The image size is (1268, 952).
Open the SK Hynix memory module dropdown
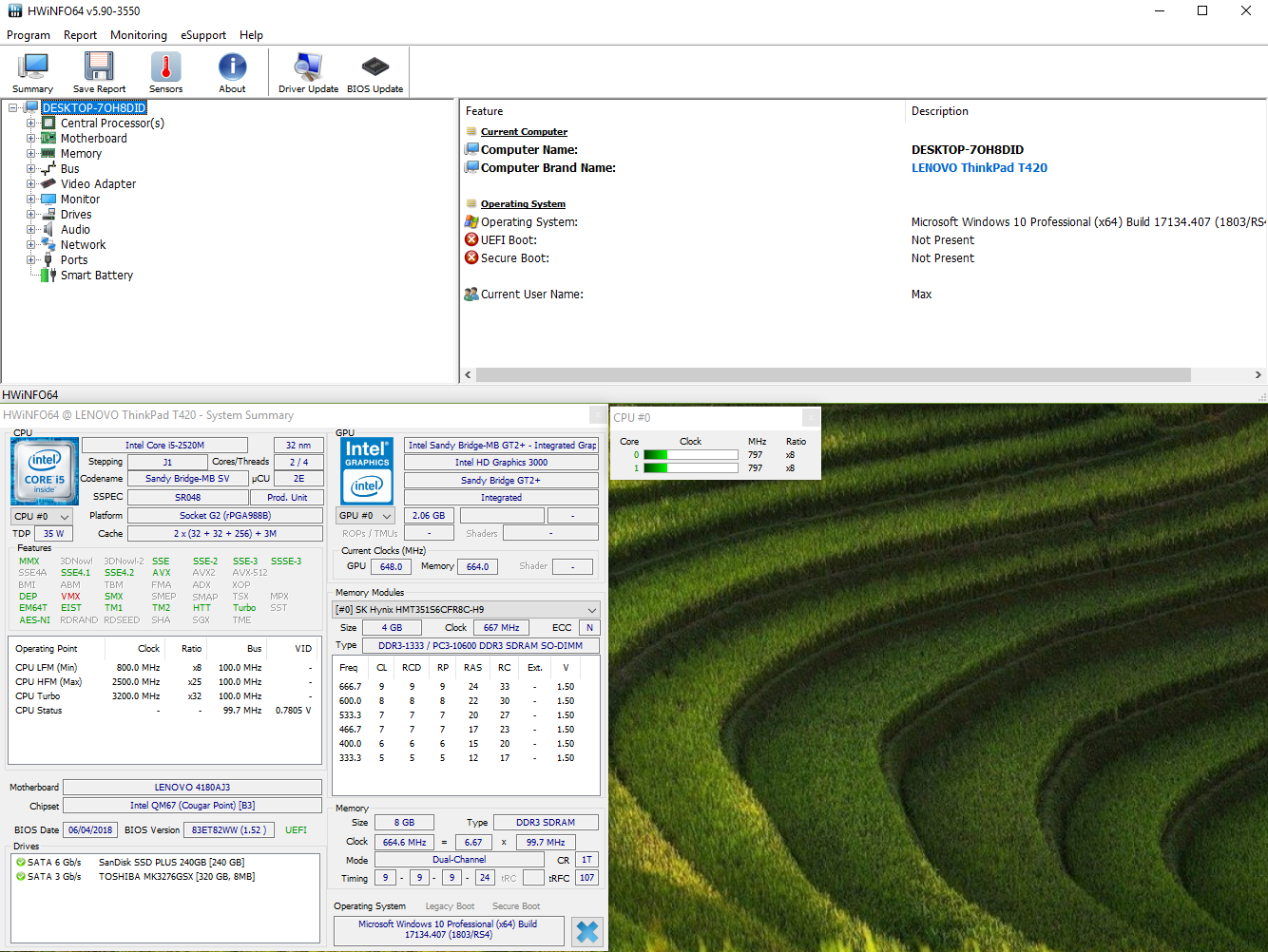click(466, 610)
